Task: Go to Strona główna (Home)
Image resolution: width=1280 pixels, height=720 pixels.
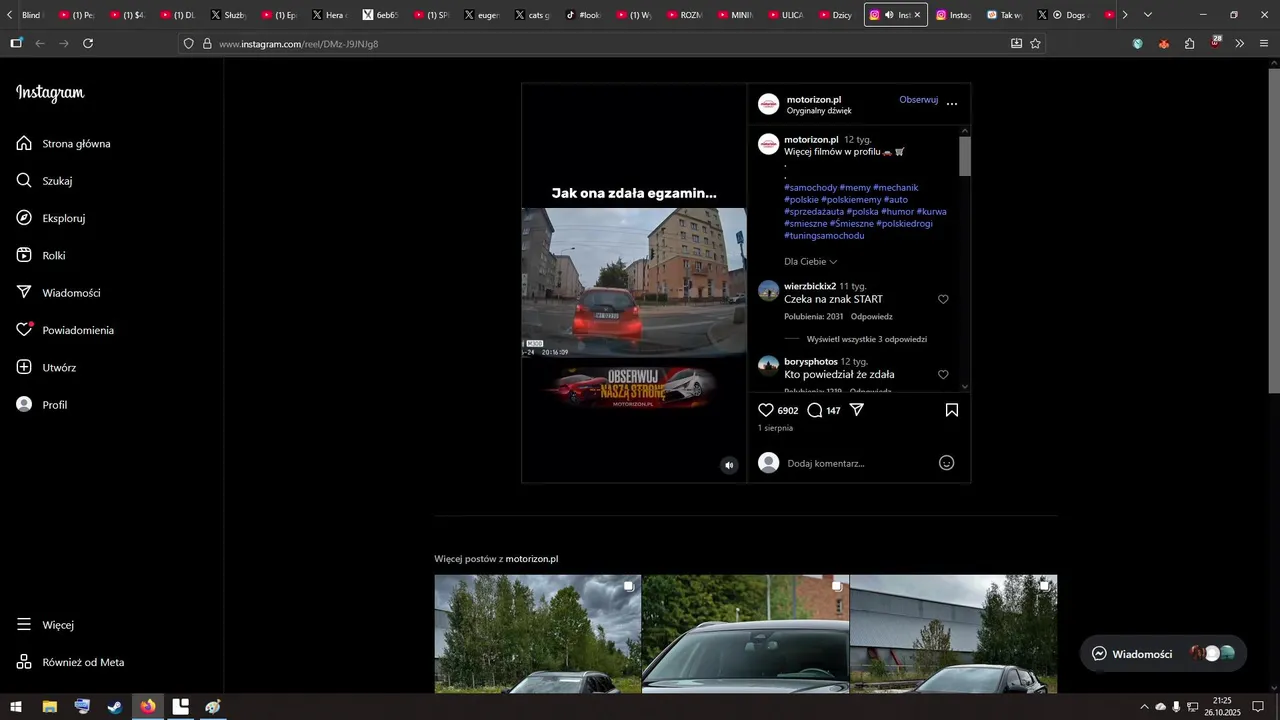Action: (64, 144)
